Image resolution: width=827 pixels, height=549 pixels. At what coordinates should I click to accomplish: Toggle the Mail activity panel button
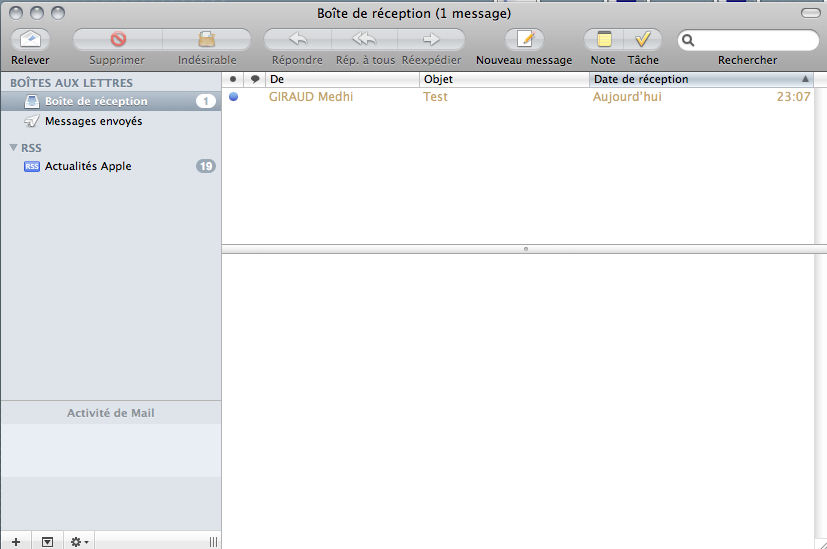click(47, 541)
